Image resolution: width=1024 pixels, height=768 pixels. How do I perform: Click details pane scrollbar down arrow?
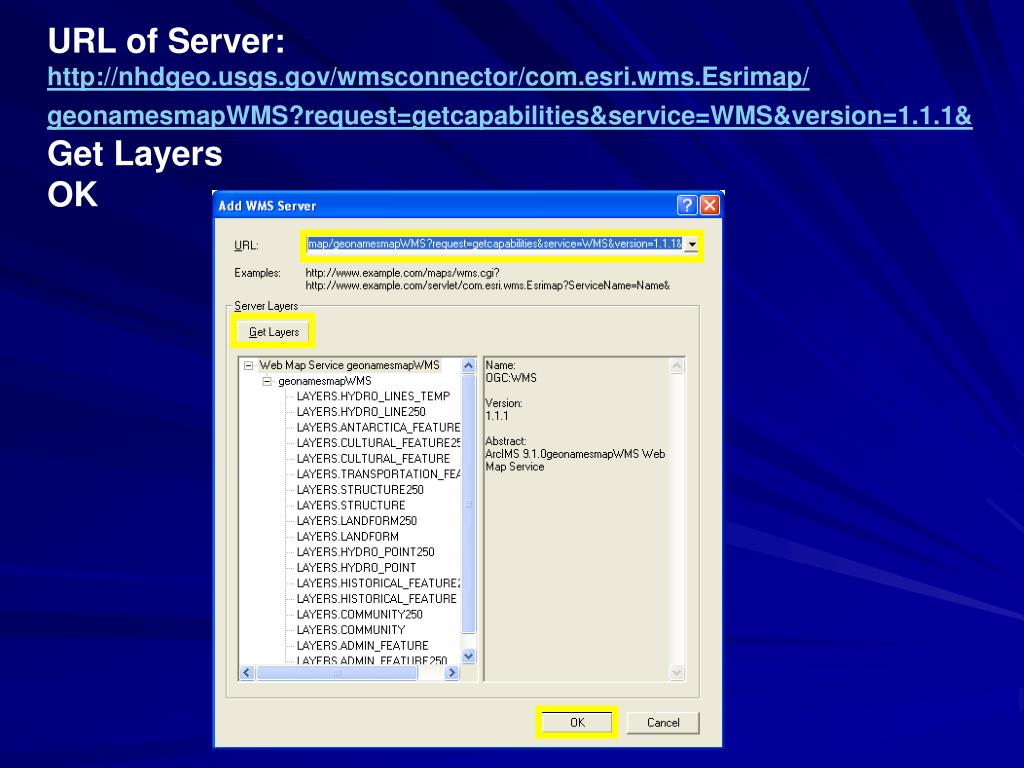(x=677, y=672)
